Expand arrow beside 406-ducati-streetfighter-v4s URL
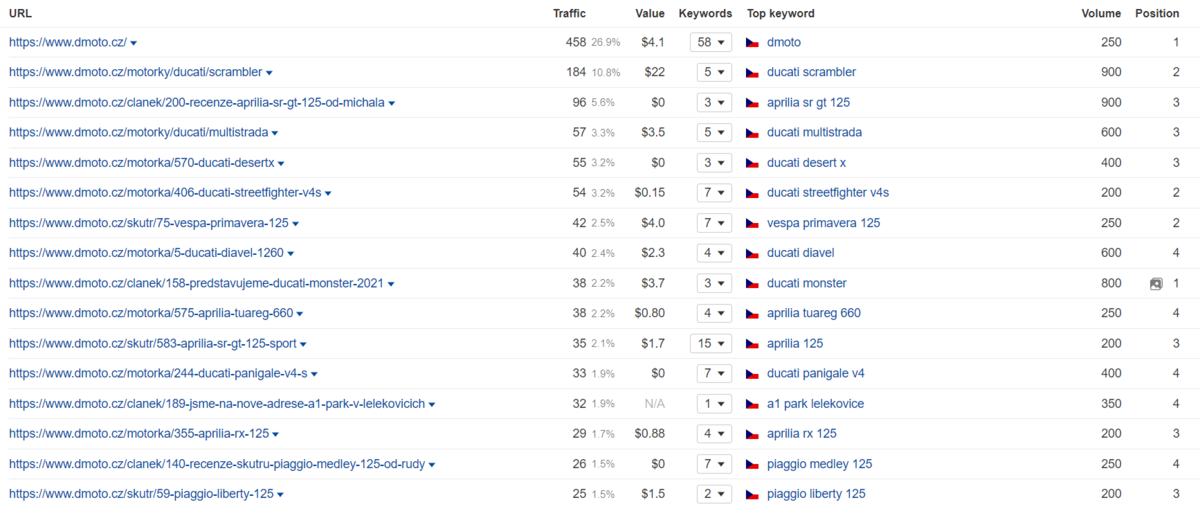This screenshot has height=509, width=1200. [328, 193]
